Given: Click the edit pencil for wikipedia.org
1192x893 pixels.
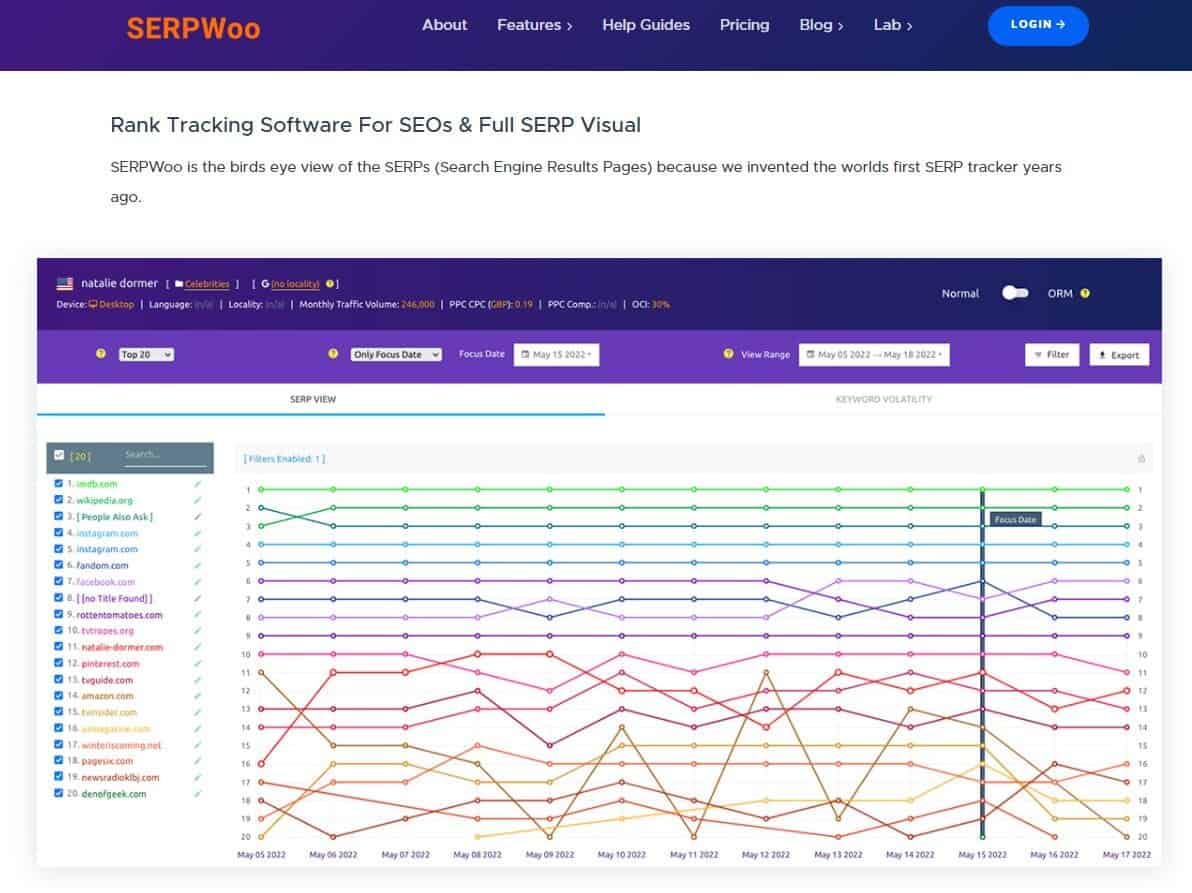Looking at the screenshot, I should 198,500.
